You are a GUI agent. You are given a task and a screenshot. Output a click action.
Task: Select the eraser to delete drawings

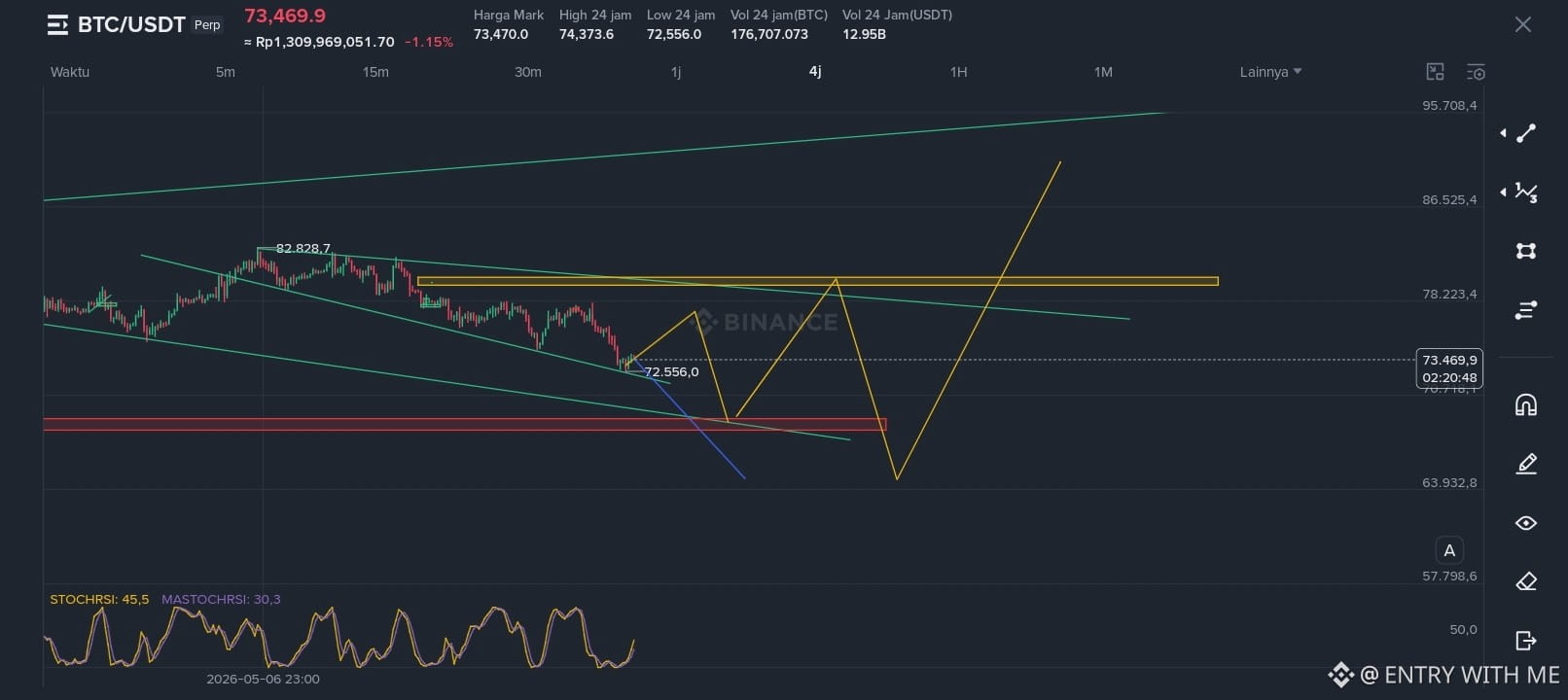pos(1526,581)
